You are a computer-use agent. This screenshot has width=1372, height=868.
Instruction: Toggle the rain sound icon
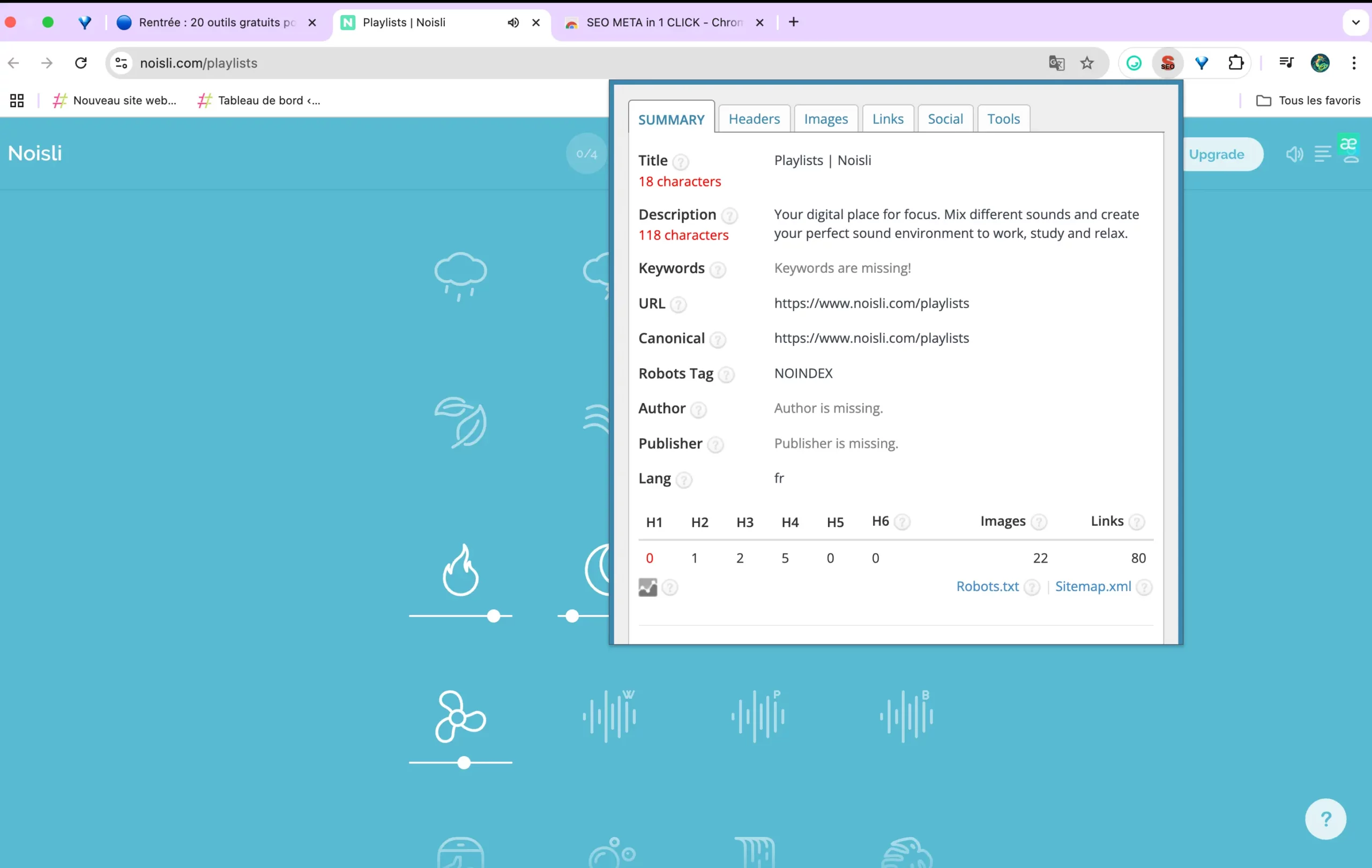tap(460, 275)
